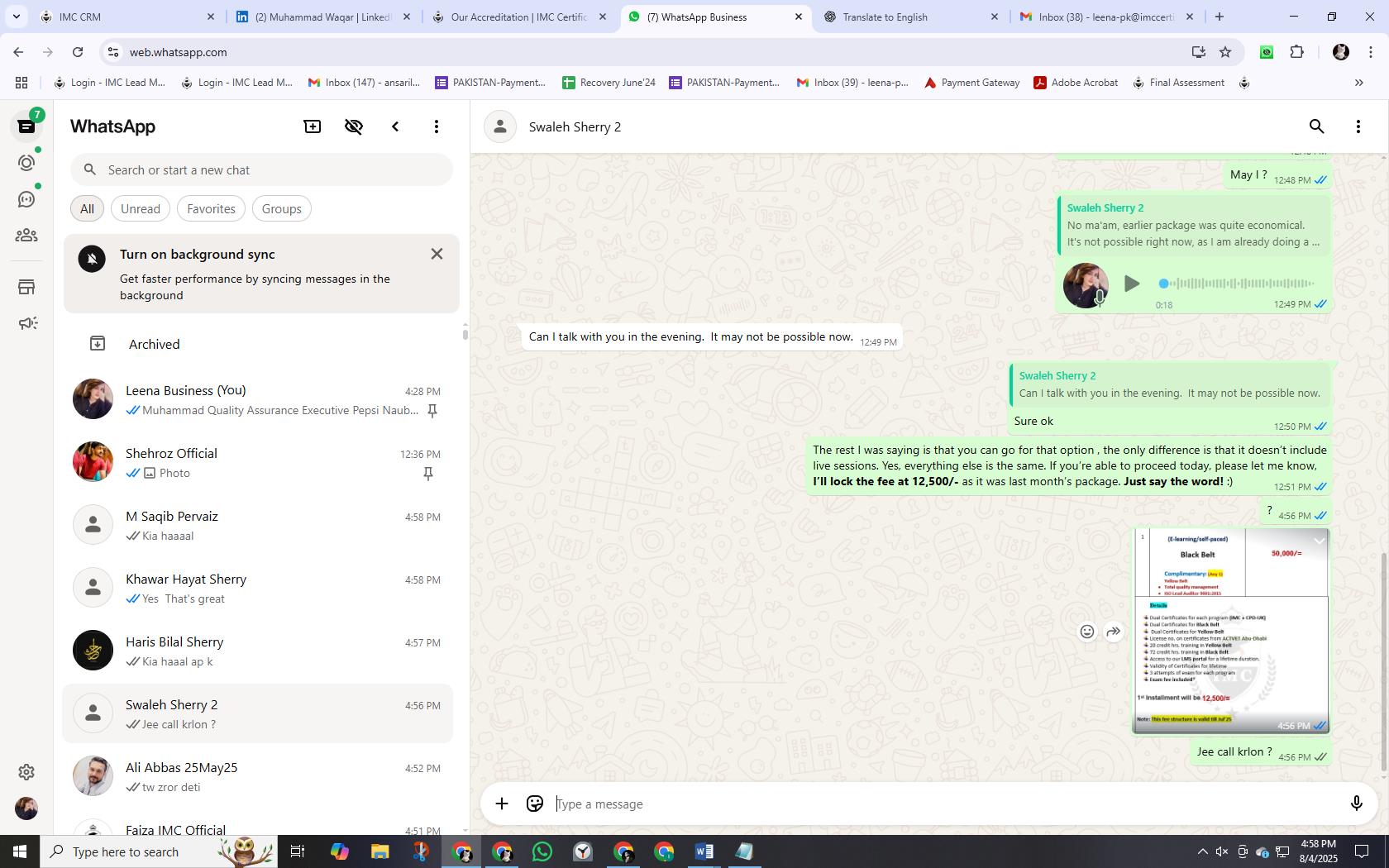Viewport: 1389px width, 868px height.
Task: Open Windows Start menu
Action: pyautogui.click(x=20, y=851)
